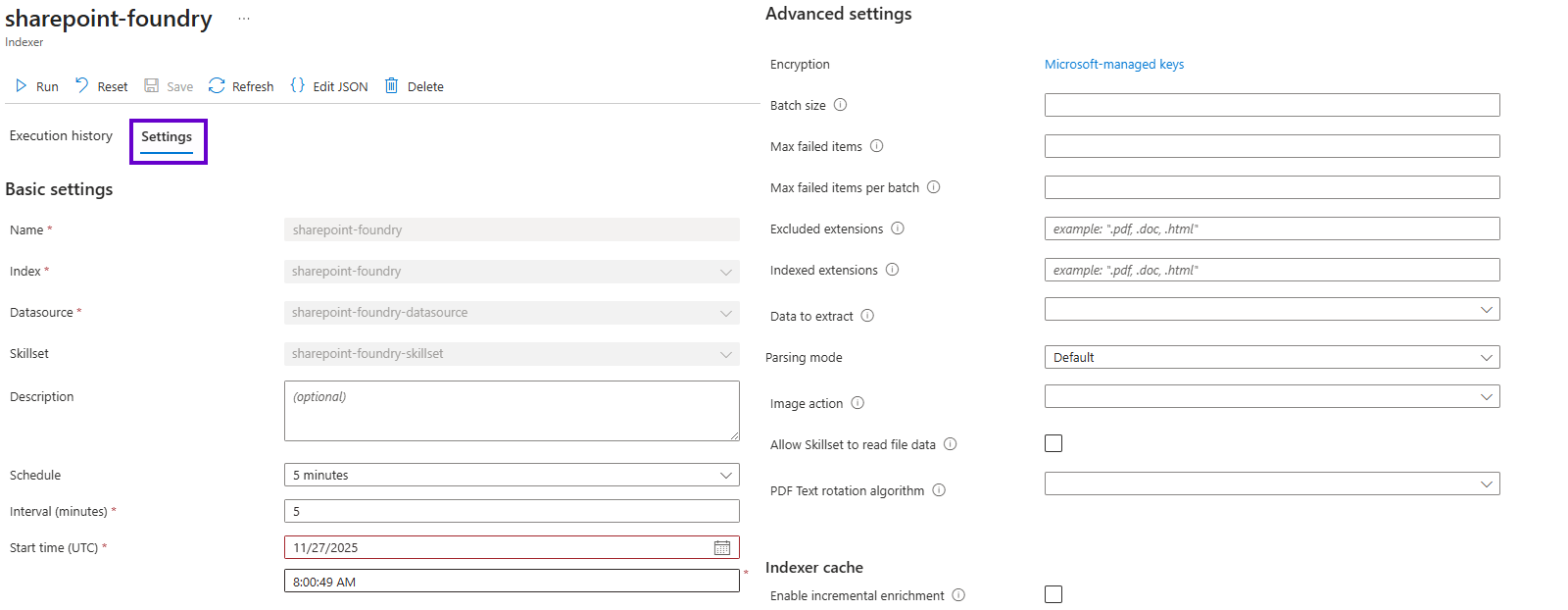Image resolution: width=1568 pixels, height=610 pixels.
Task: Open the PDF Text rotation algorithm dropdown
Action: coord(1272,483)
